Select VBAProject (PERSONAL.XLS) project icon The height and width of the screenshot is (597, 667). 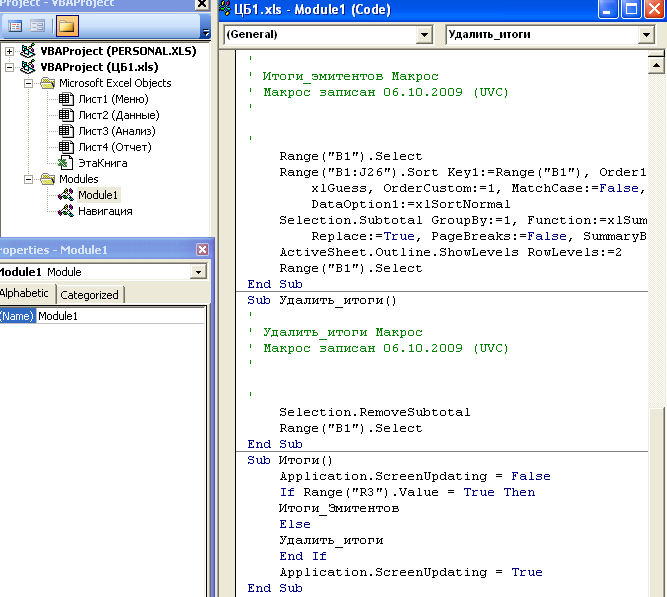coord(28,51)
